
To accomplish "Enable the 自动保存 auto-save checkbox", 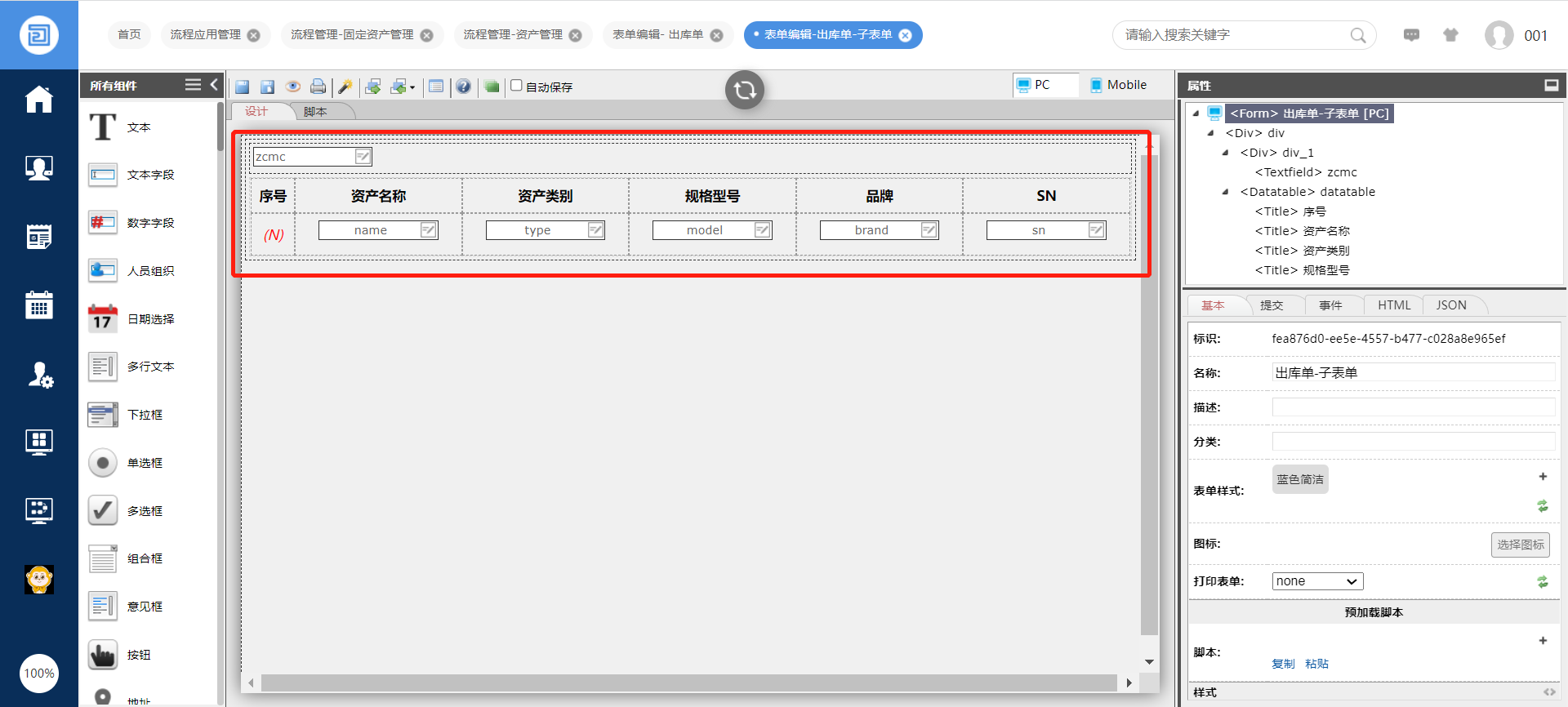I will pyautogui.click(x=516, y=86).
